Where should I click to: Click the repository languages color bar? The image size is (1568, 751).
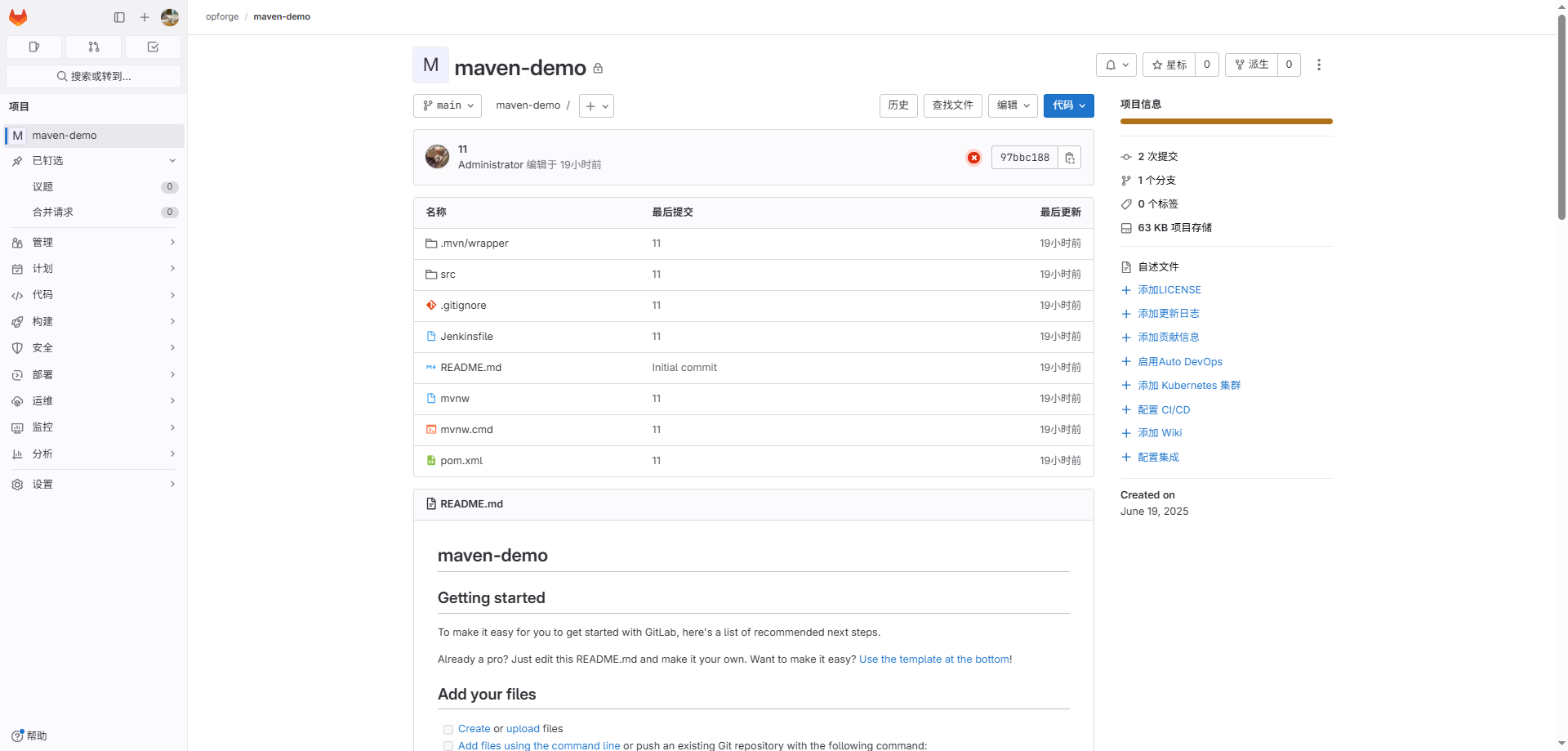point(1226,122)
